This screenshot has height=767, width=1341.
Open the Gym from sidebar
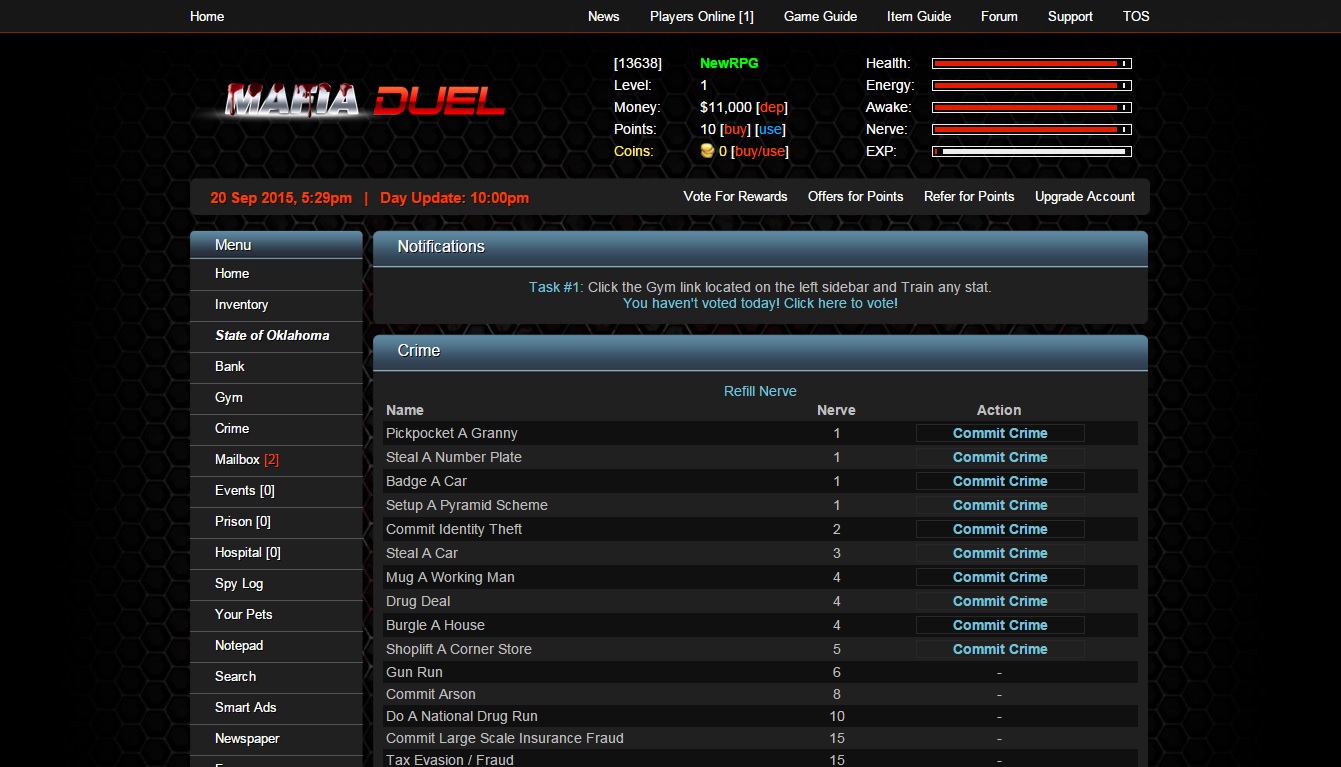point(276,398)
